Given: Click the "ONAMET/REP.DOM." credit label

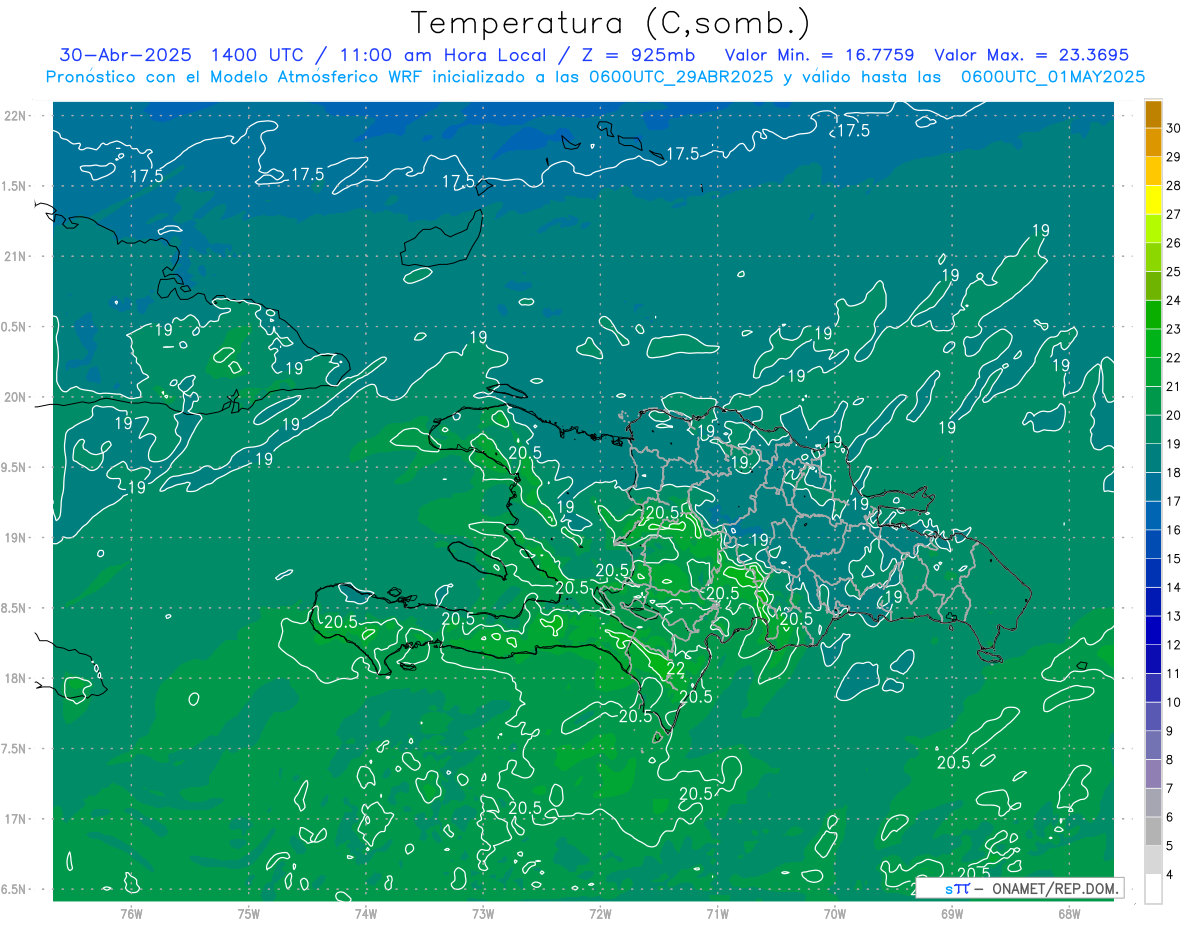Looking at the screenshot, I should (x=1053, y=888).
